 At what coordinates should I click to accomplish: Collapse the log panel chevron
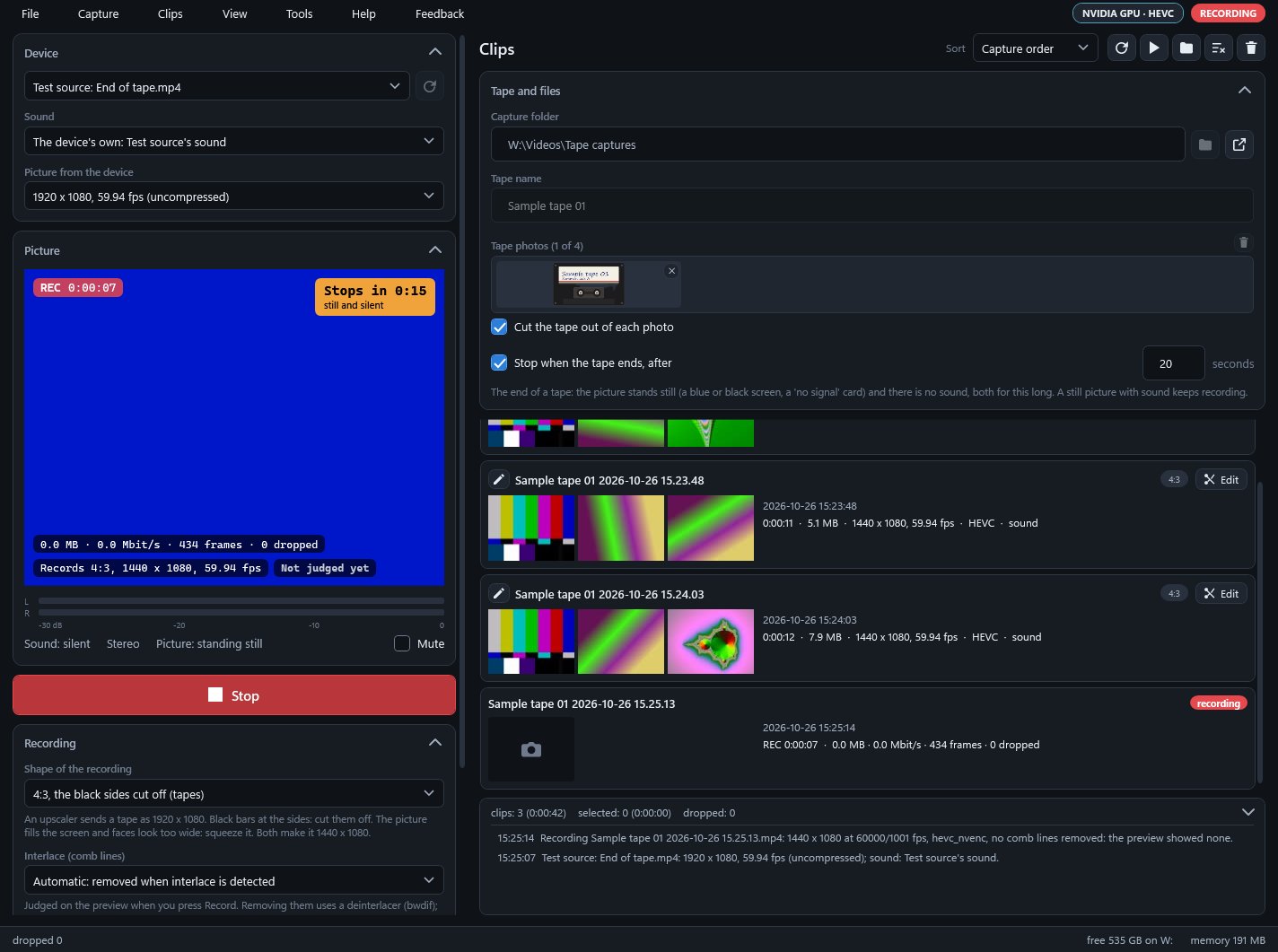pos(1247,812)
